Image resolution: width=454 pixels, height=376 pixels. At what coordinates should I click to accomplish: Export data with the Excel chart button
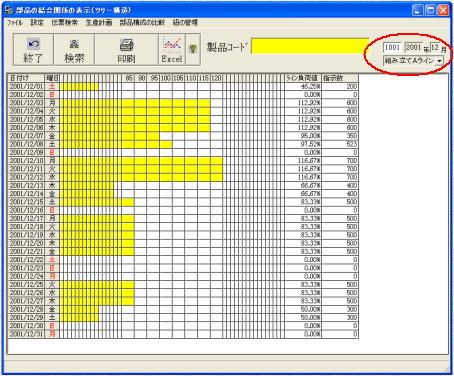coord(172,49)
